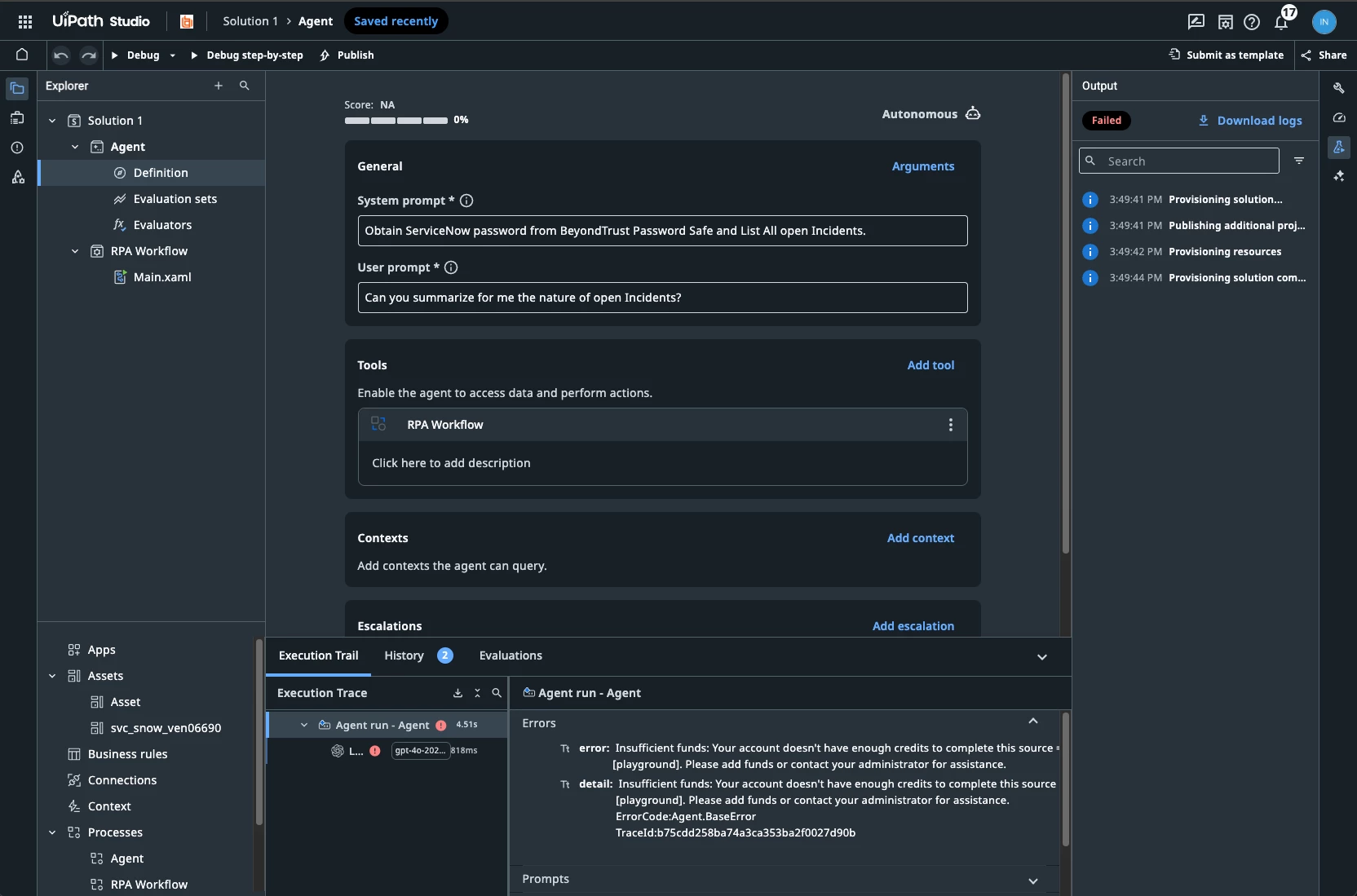Image resolution: width=1357 pixels, height=896 pixels.
Task: Show User prompt info tooltip icon
Action: click(x=451, y=267)
